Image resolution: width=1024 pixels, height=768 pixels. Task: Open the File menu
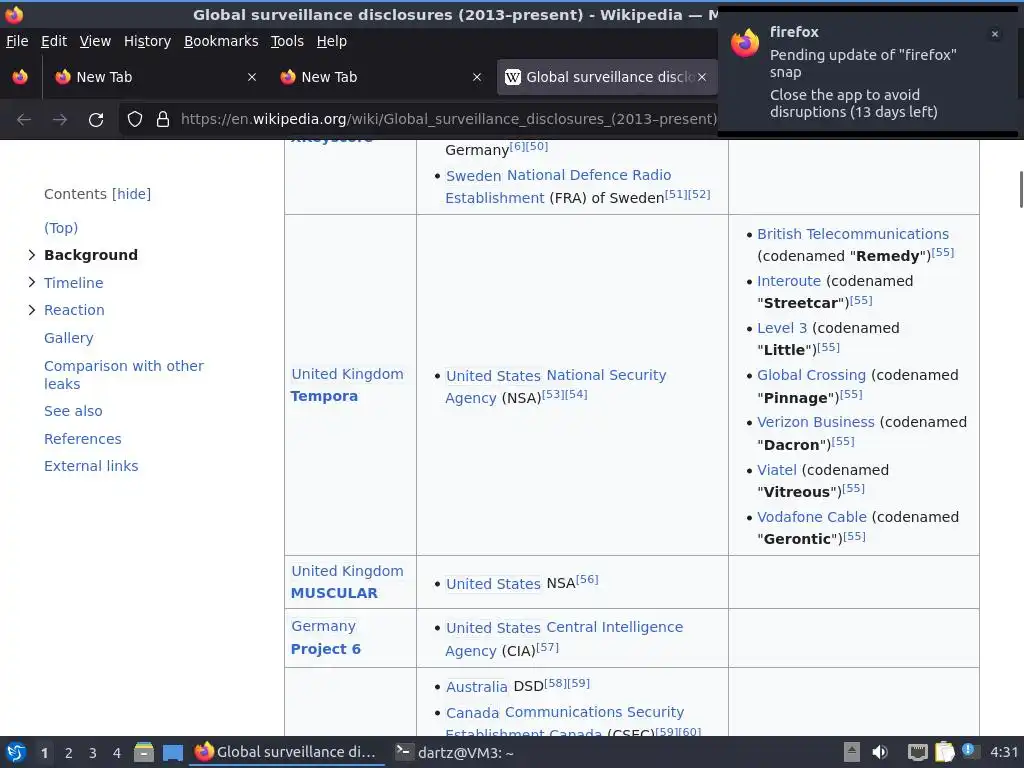17,41
